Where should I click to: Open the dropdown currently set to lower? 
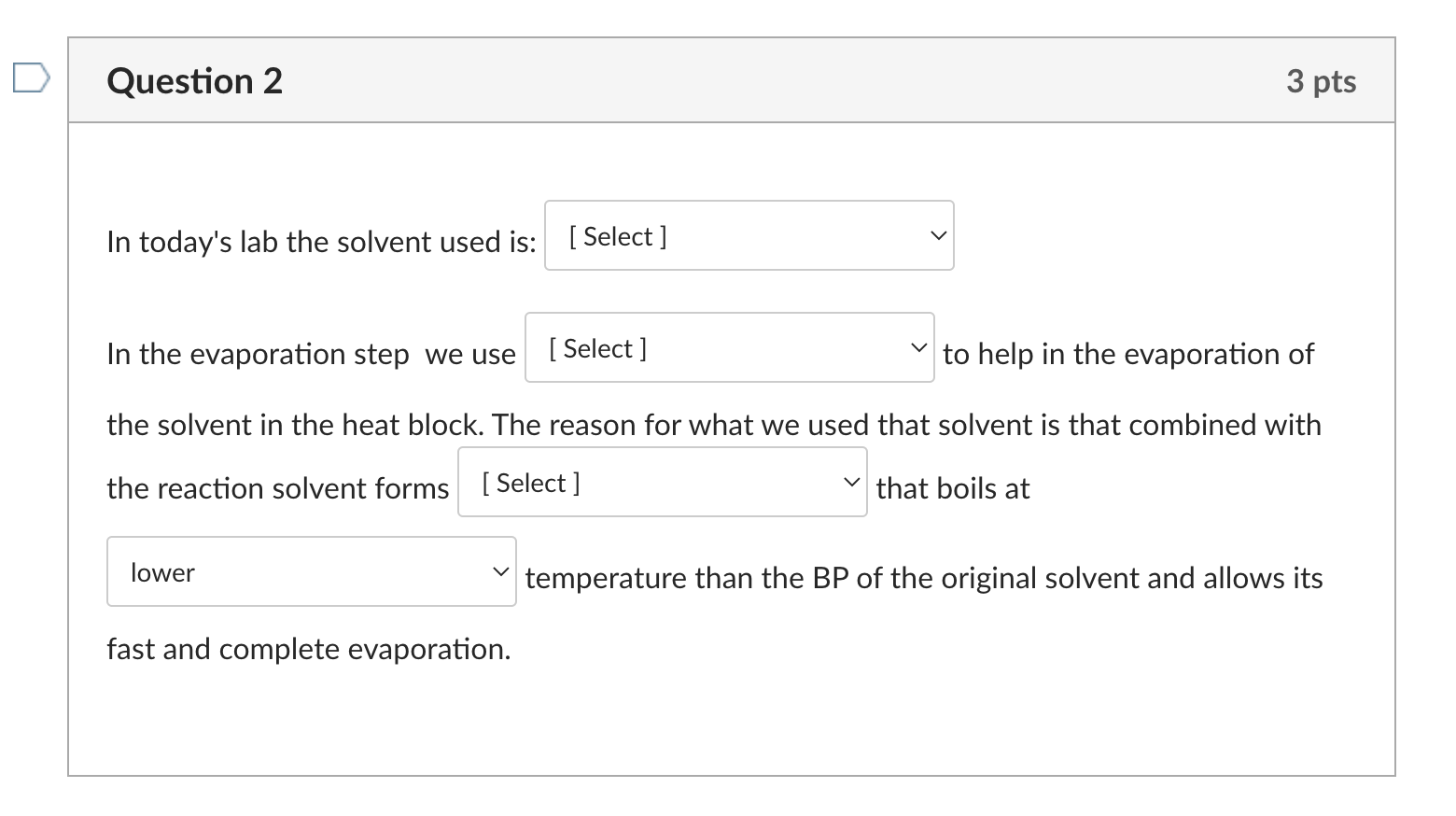click(311, 571)
